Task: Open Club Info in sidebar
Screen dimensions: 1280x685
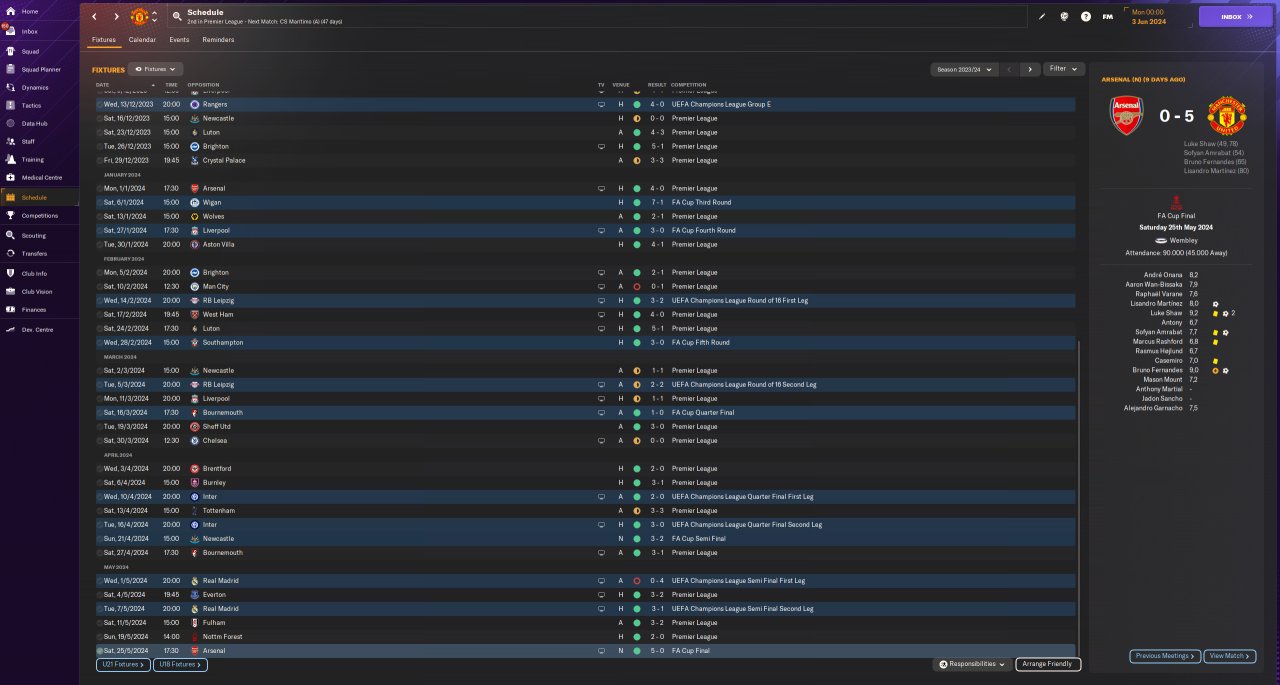Action: (37, 273)
